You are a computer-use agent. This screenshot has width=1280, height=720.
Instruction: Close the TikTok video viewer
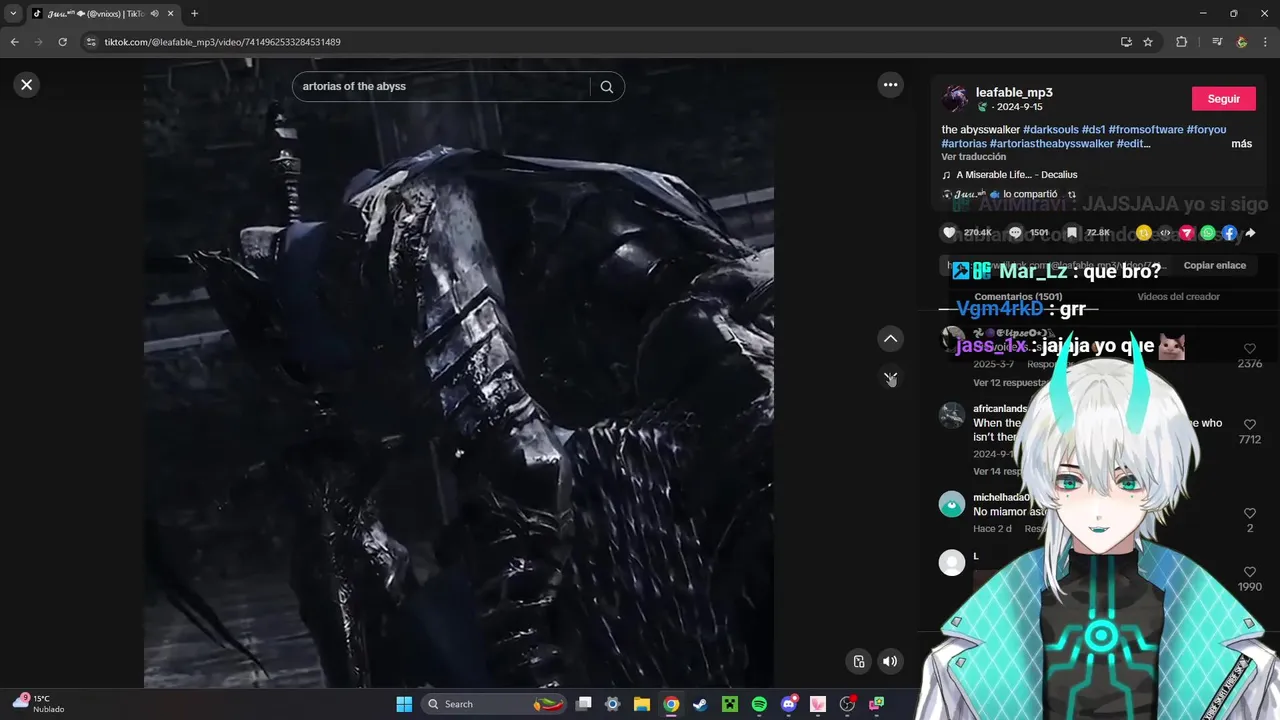(27, 85)
